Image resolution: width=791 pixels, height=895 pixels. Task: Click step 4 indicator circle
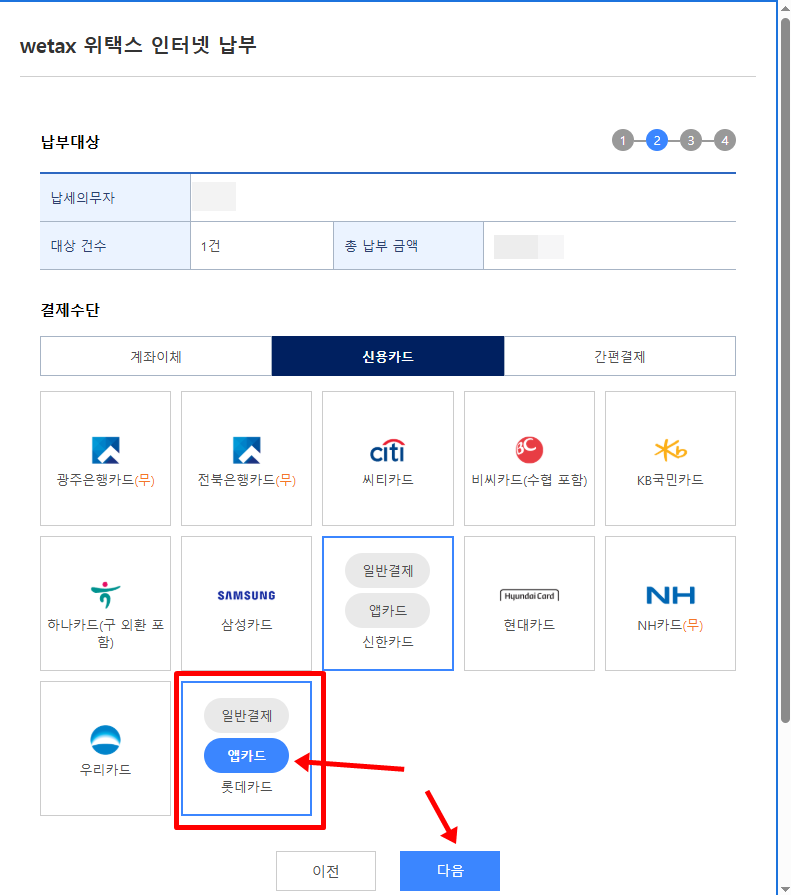(x=725, y=140)
